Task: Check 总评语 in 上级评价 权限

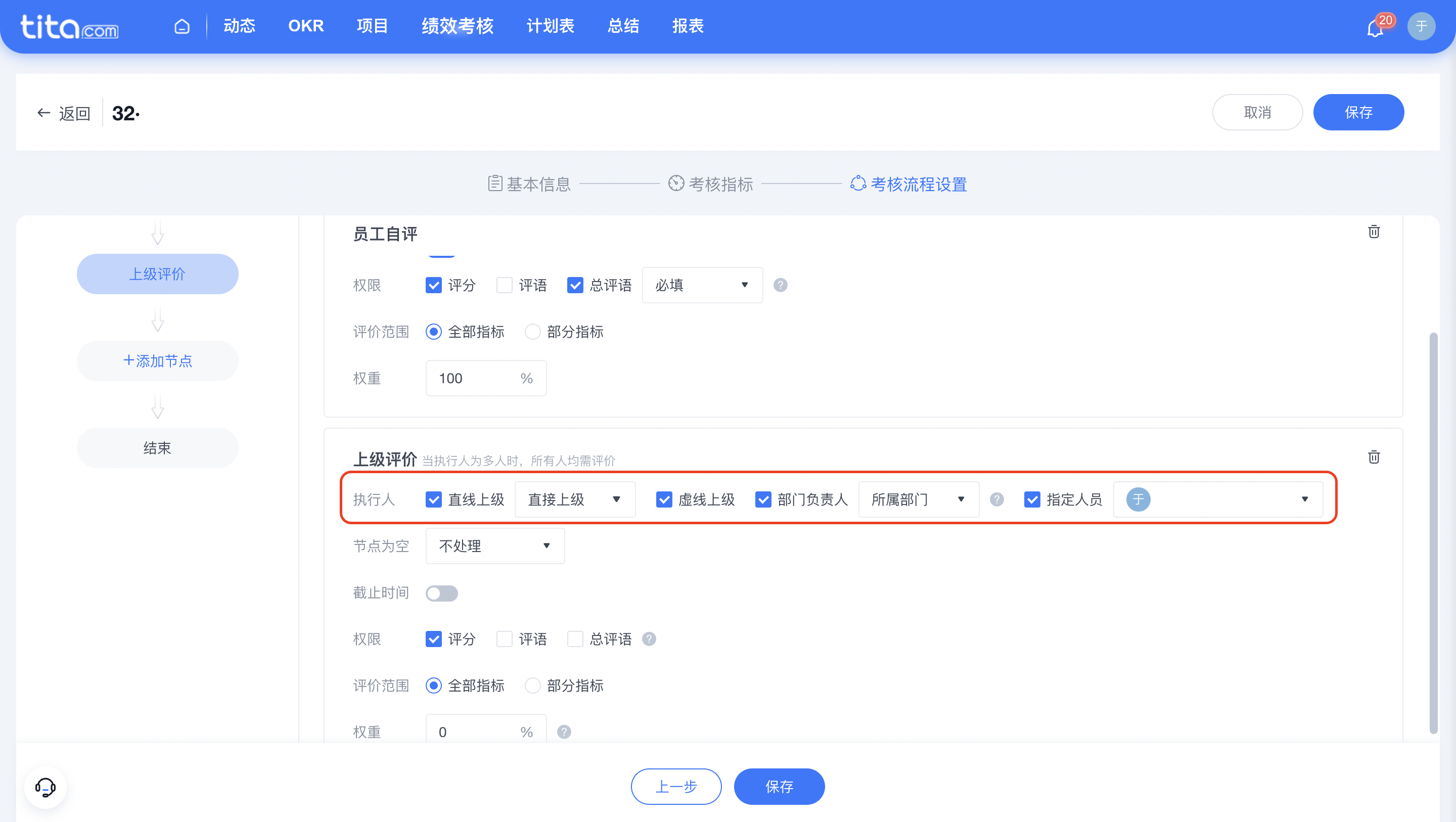Action: (575, 639)
